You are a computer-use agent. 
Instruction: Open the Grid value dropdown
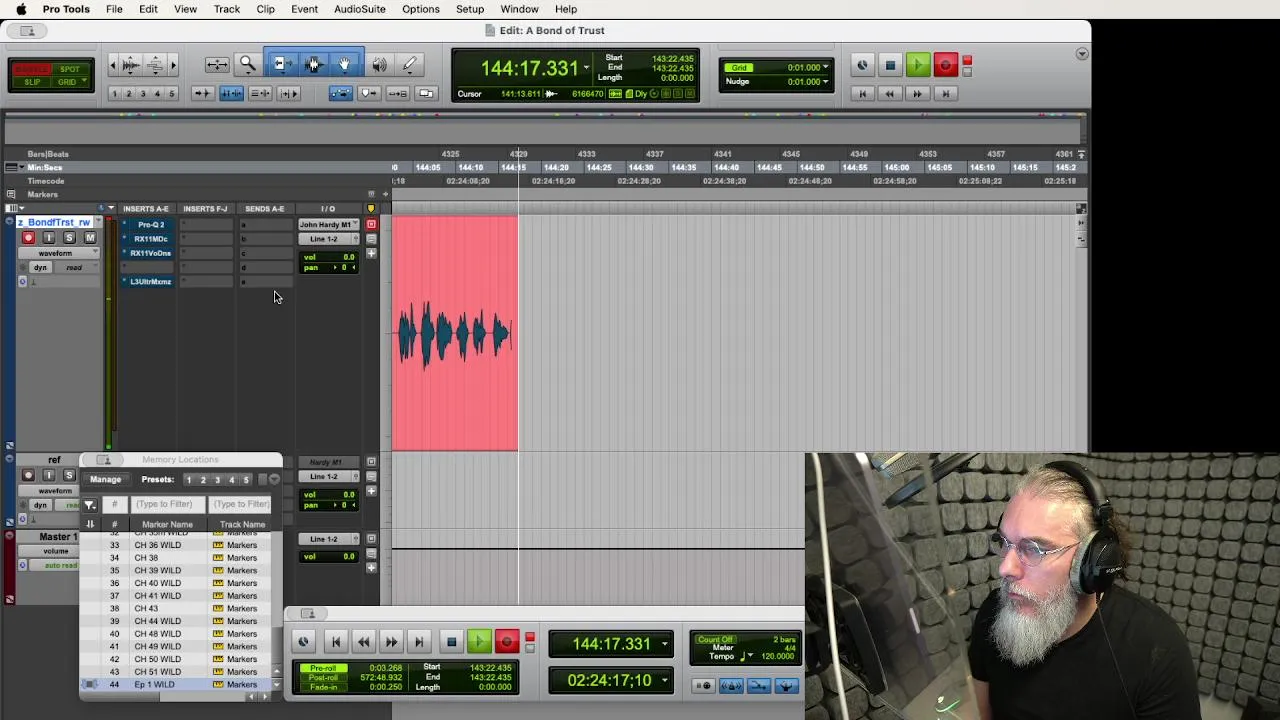tap(825, 68)
